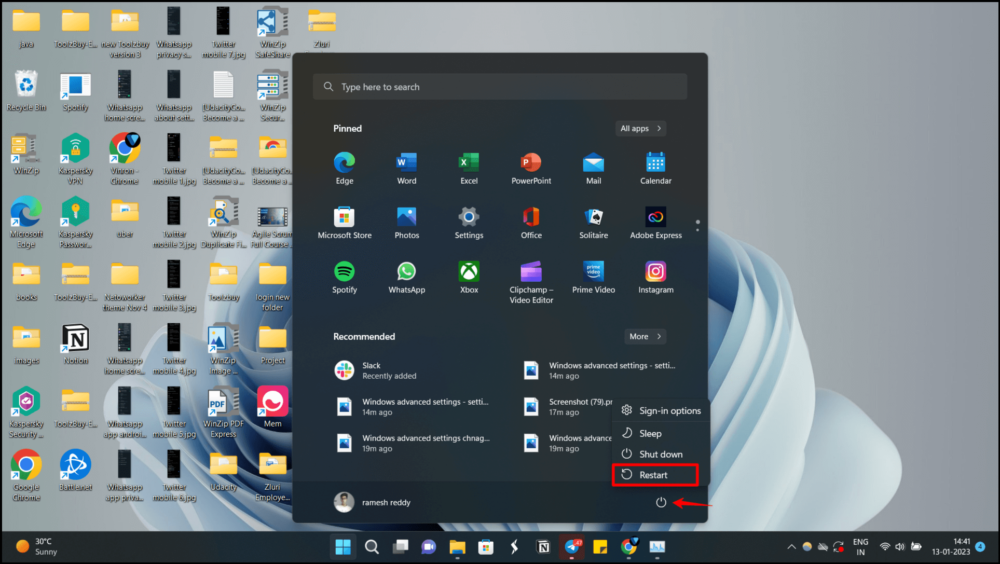Open Settings gear in pinned apps
Viewport: 1000px width, 564px height.
point(469,223)
